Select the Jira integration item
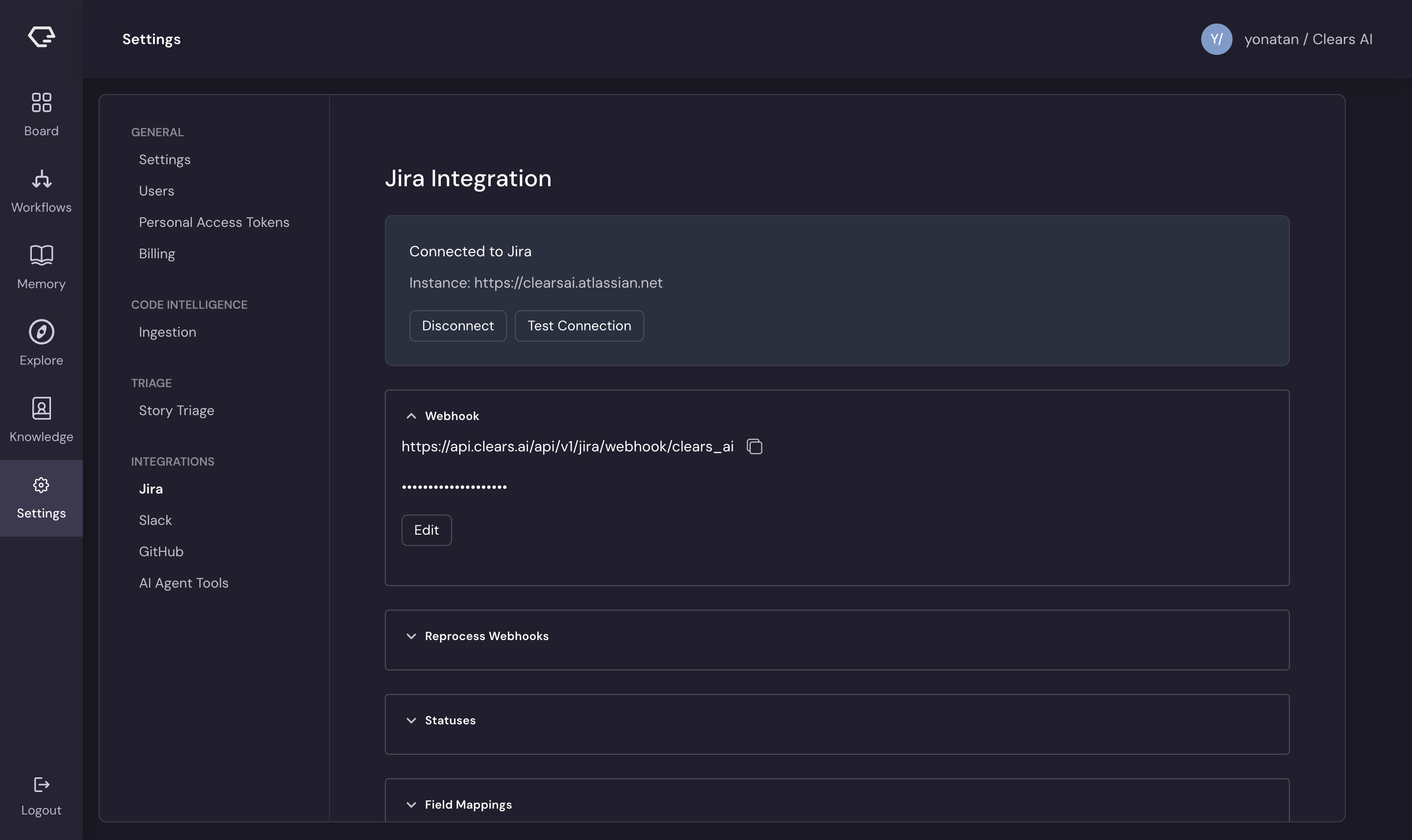 [151, 489]
